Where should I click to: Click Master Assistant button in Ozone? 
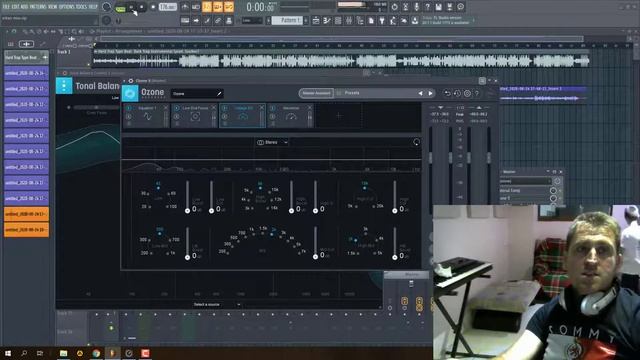316,93
